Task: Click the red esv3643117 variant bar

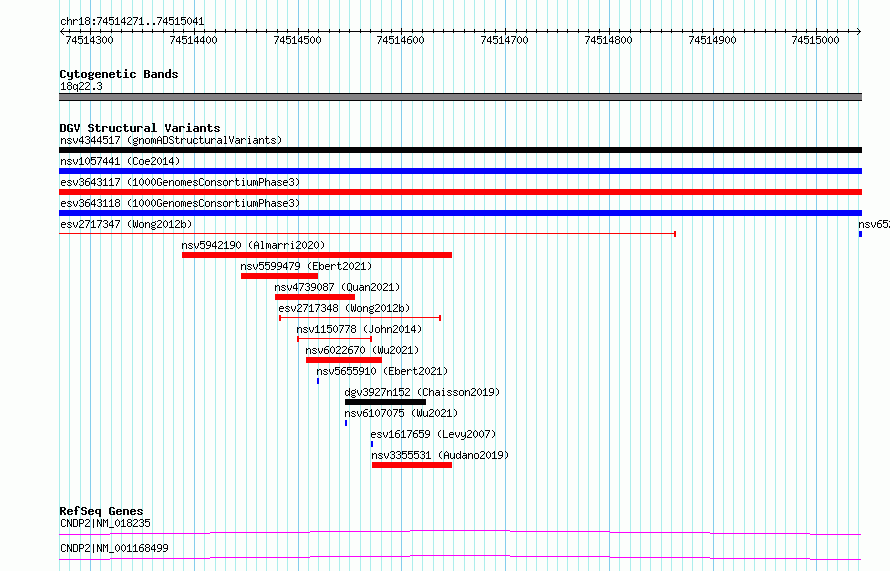Action: (x=460, y=192)
